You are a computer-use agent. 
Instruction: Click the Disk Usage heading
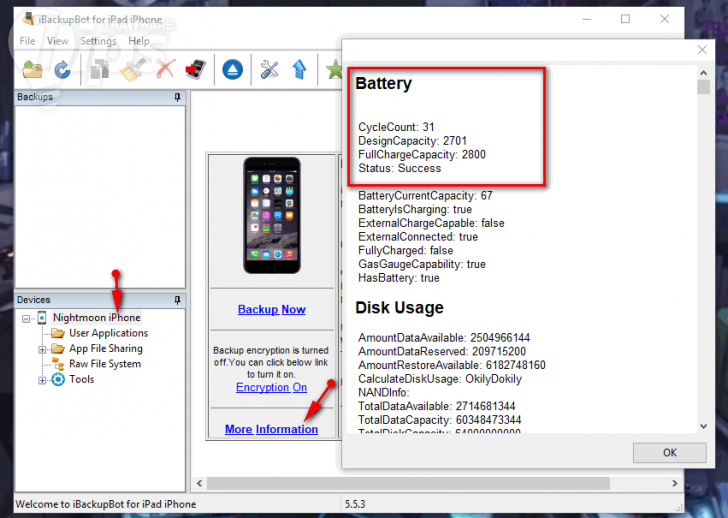pos(399,308)
